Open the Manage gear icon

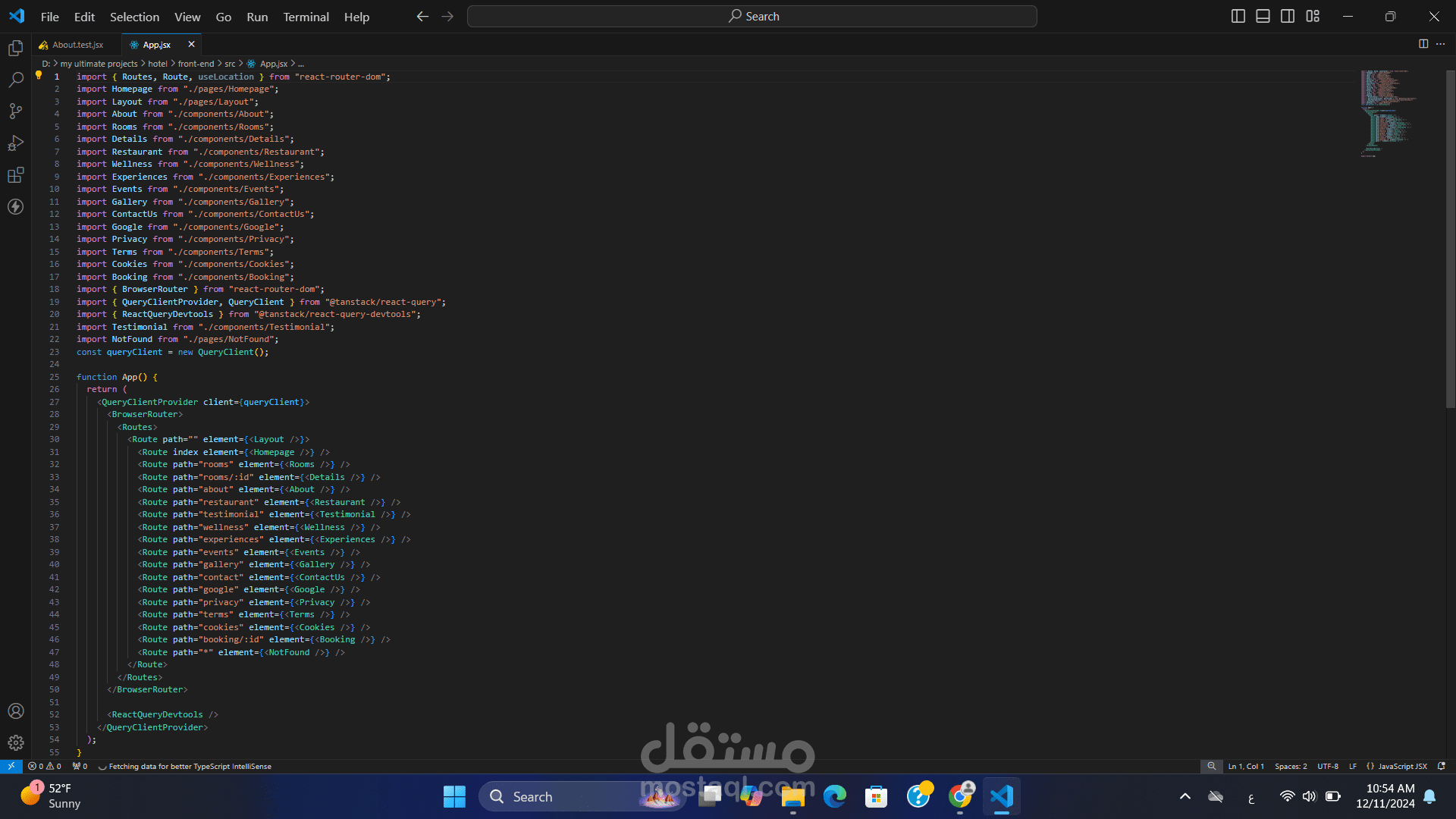click(15, 743)
